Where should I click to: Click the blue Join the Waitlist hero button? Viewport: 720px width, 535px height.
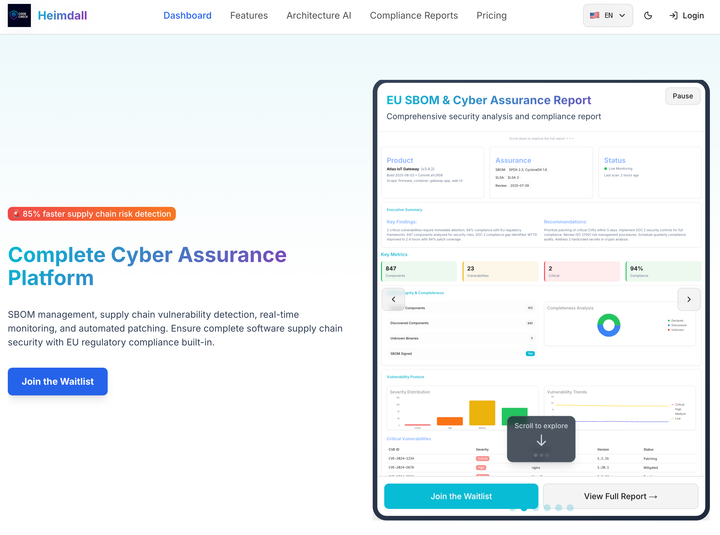(x=58, y=381)
